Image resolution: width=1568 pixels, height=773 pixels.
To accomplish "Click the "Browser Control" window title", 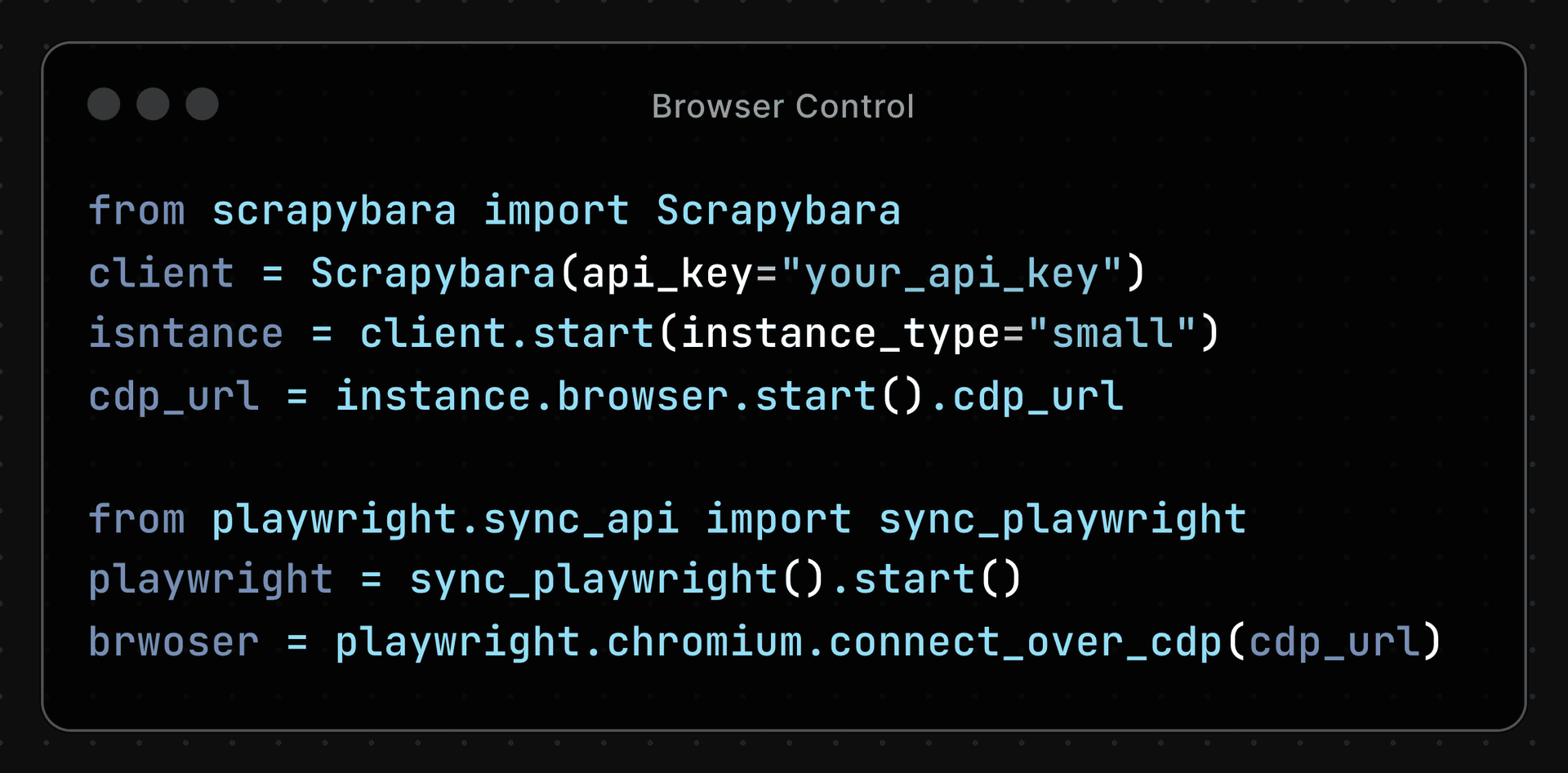I will point(782,106).
